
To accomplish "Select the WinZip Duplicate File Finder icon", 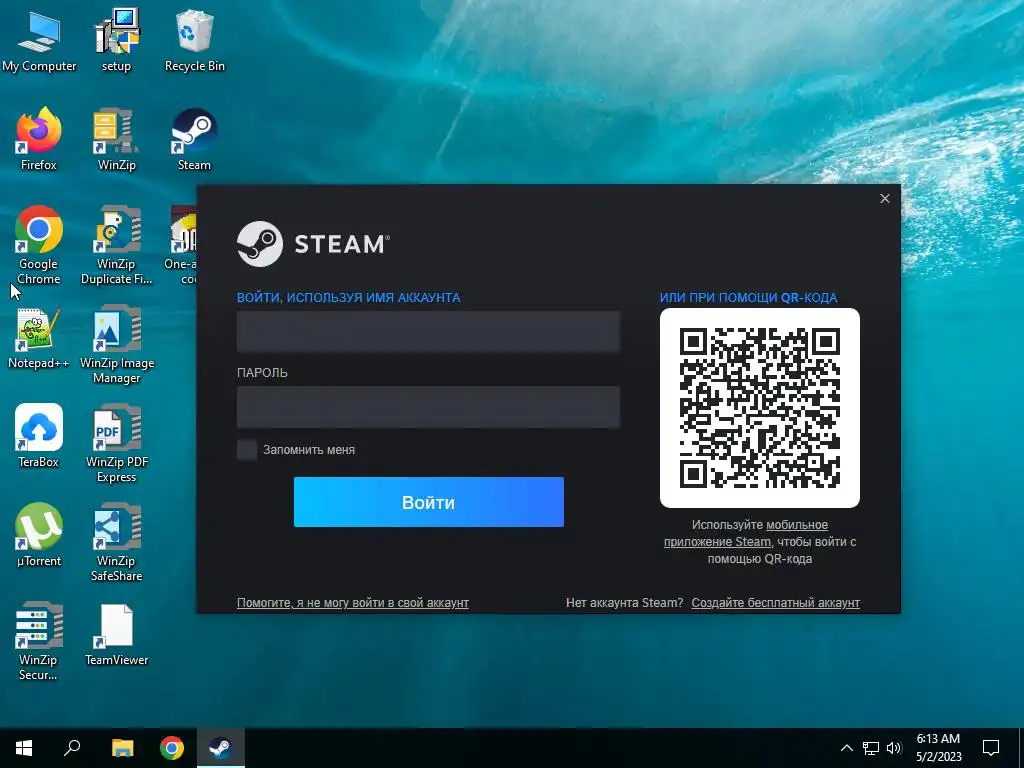I will 116,246.
